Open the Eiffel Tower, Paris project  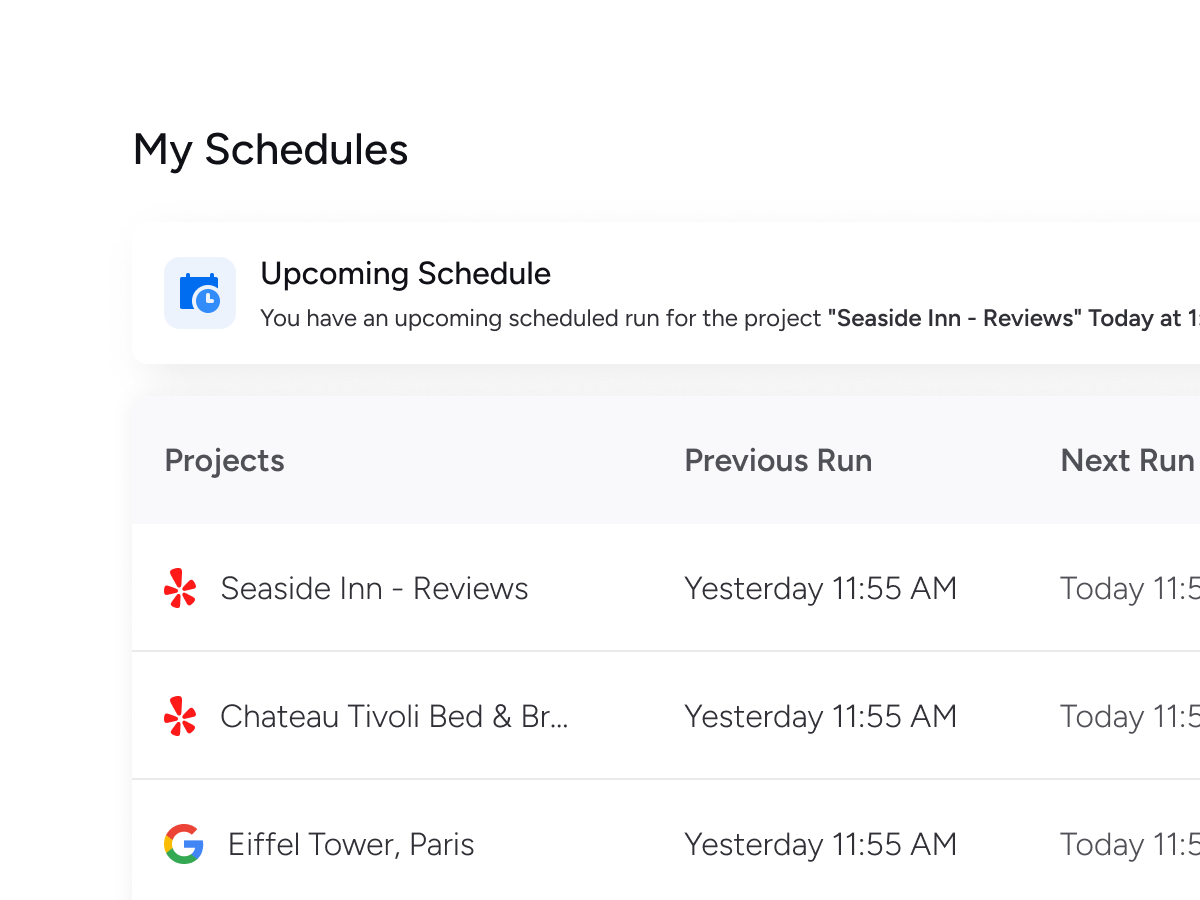point(351,844)
